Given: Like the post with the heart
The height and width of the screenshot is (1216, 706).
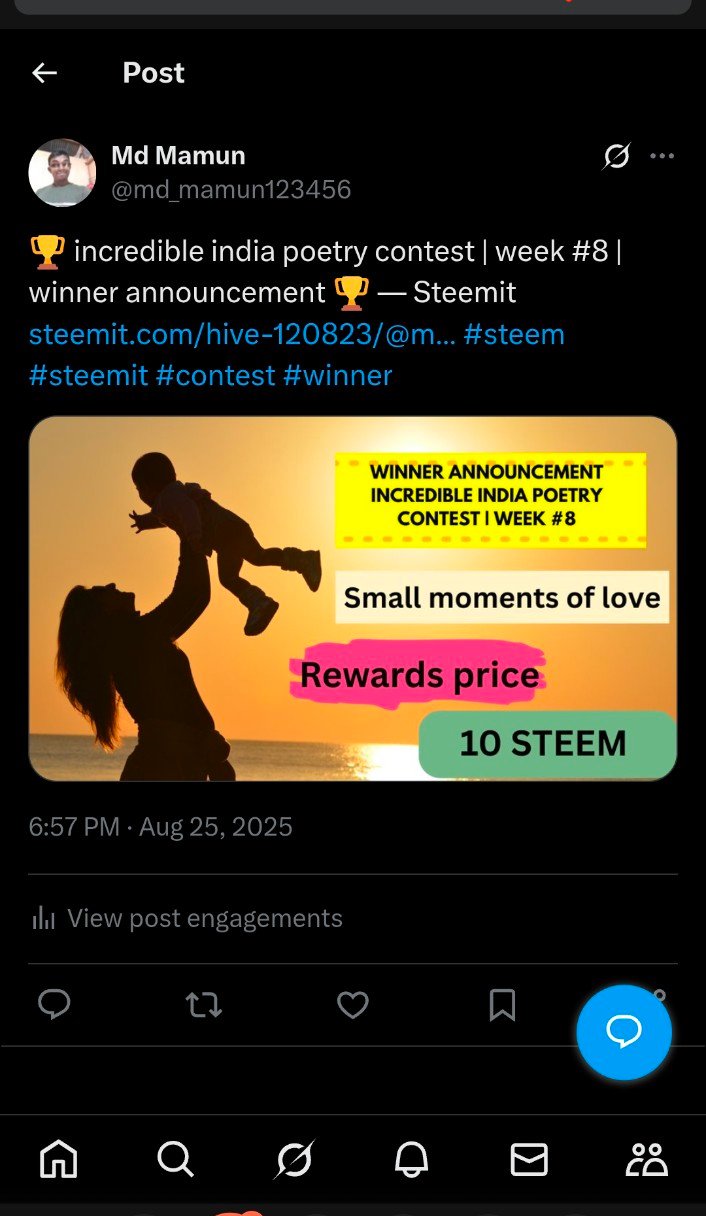Looking at the screenshot, I should tap(352, 1004).
